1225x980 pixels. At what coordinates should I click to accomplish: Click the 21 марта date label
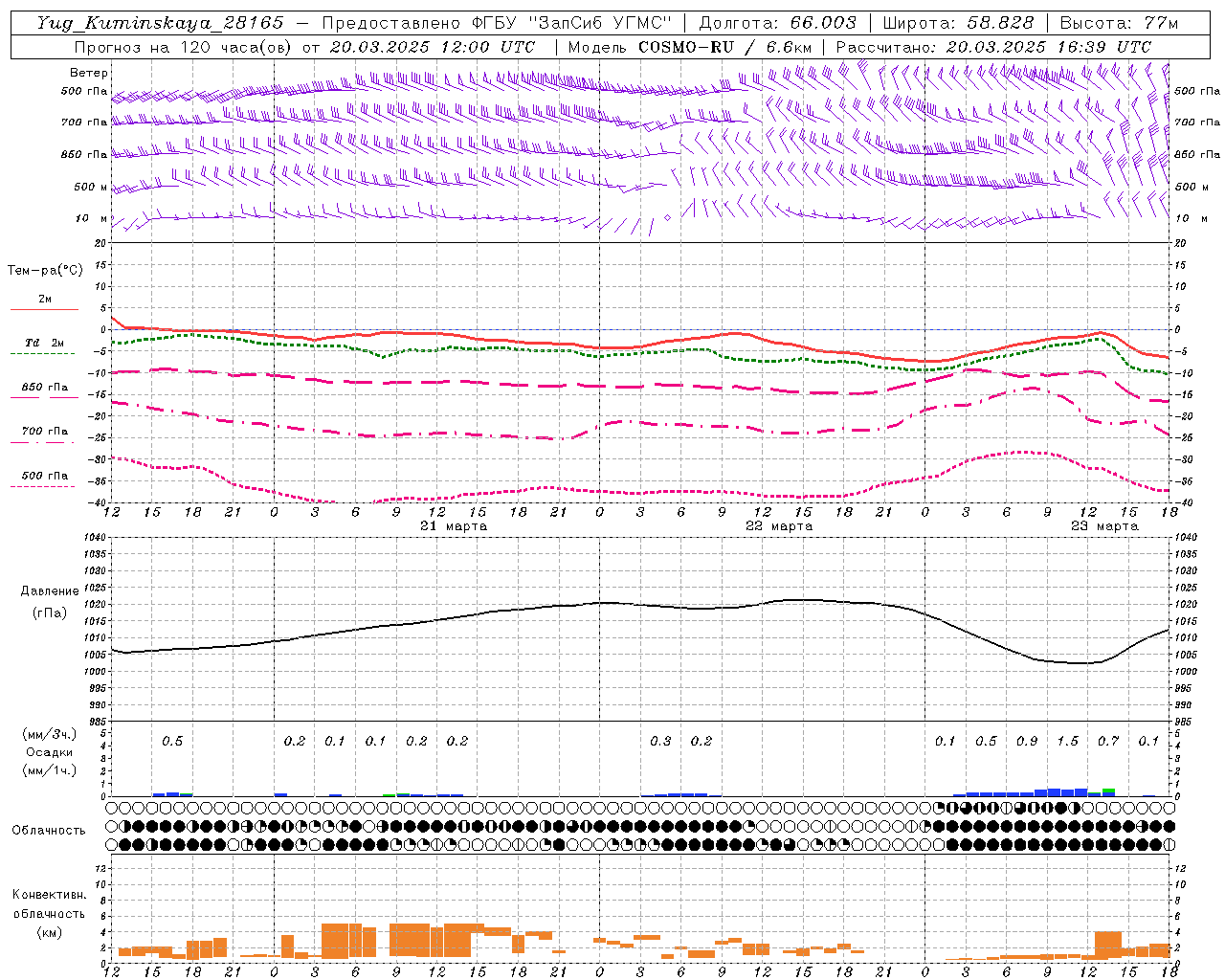coord(454,526)
